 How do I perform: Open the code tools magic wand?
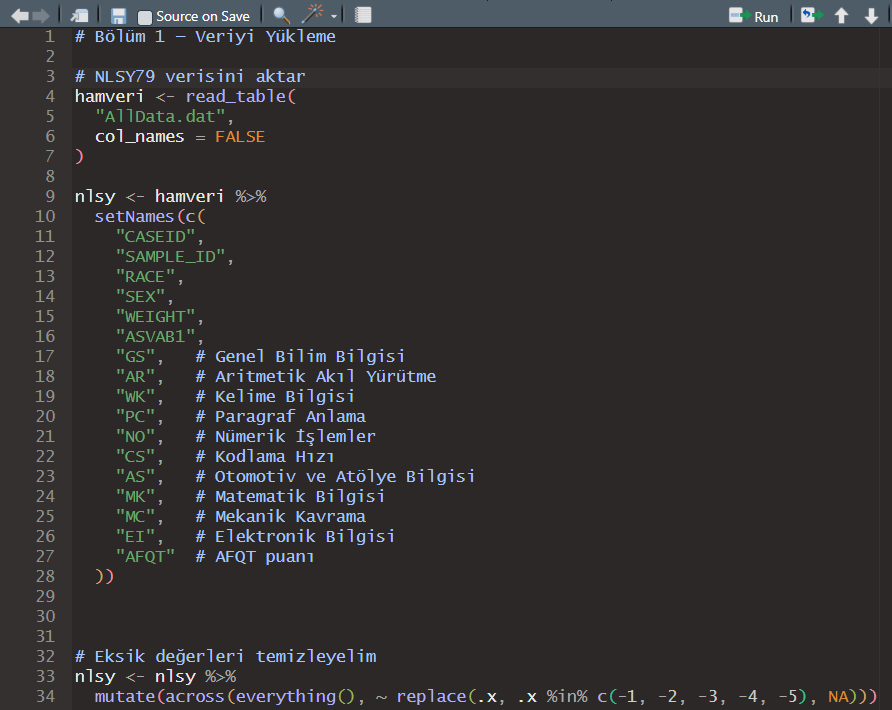[313, 15]
